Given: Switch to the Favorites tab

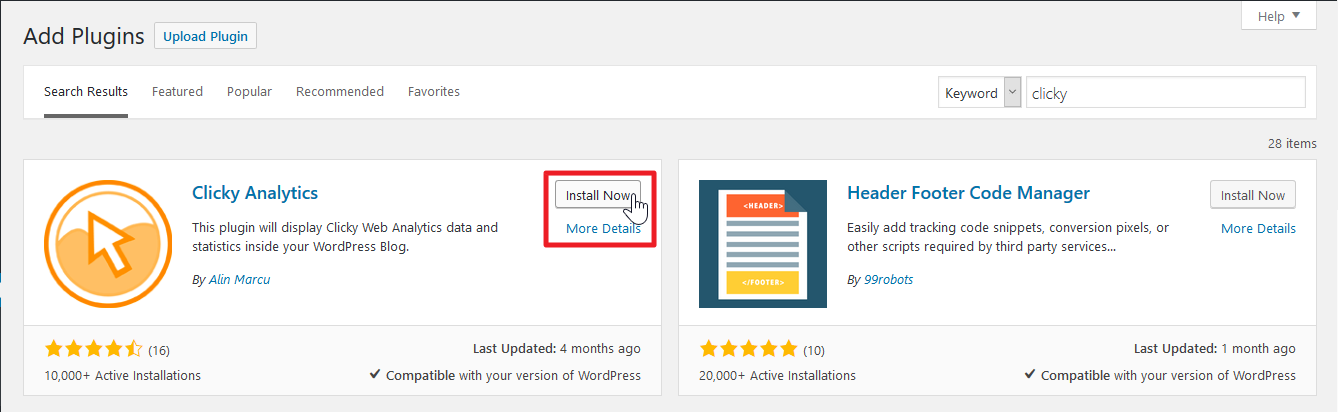Looking at the screenshot, I should 434,91.
